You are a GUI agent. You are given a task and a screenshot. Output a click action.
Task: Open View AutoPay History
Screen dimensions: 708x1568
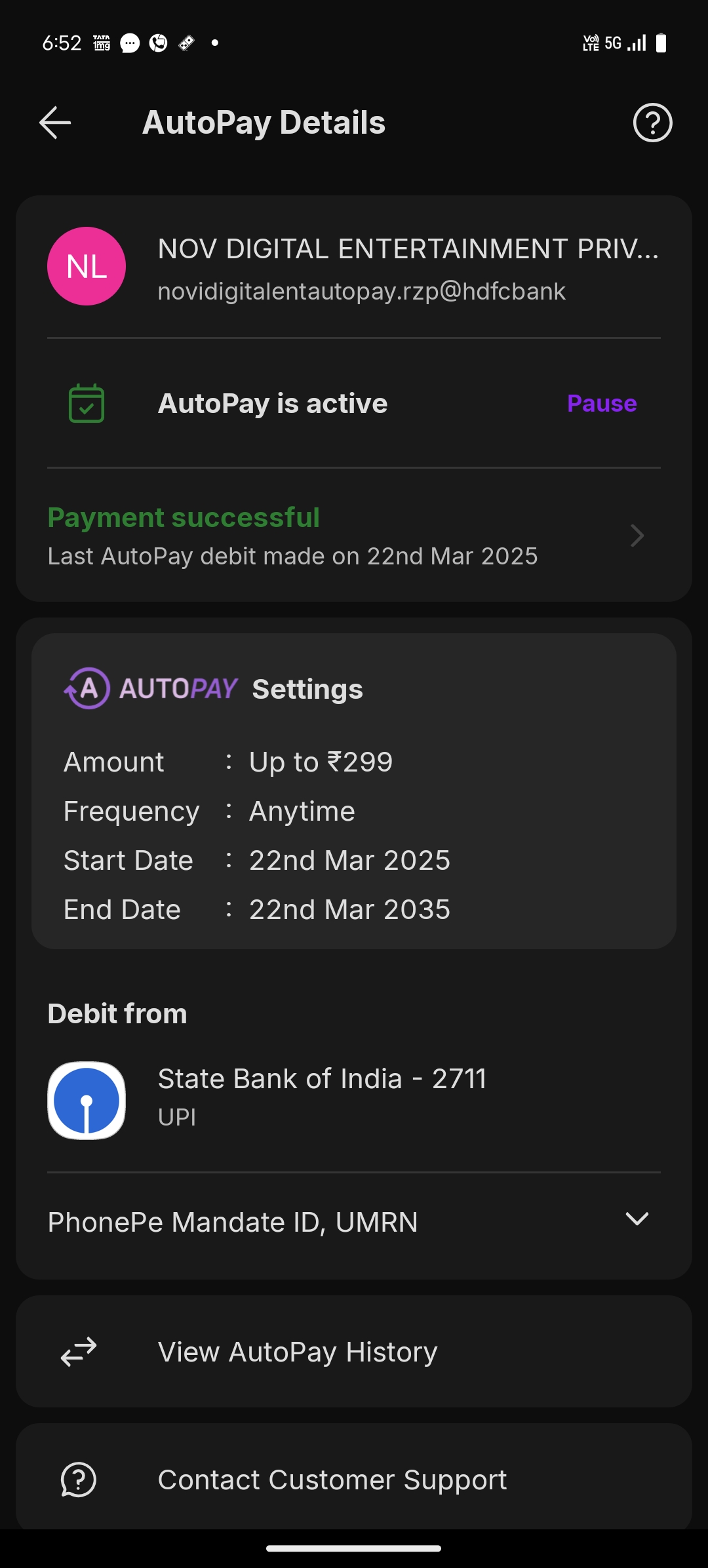tap(298, 1352)
